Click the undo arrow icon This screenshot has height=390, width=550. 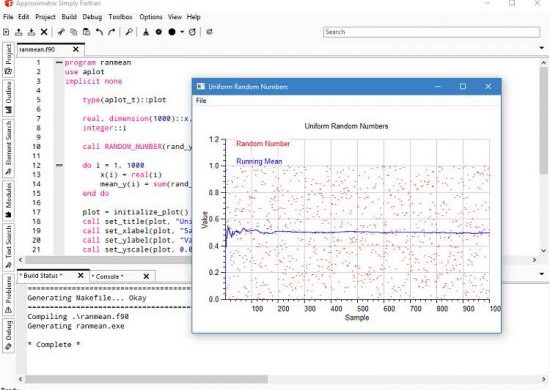pyautogui.click(x=99, y=32)
